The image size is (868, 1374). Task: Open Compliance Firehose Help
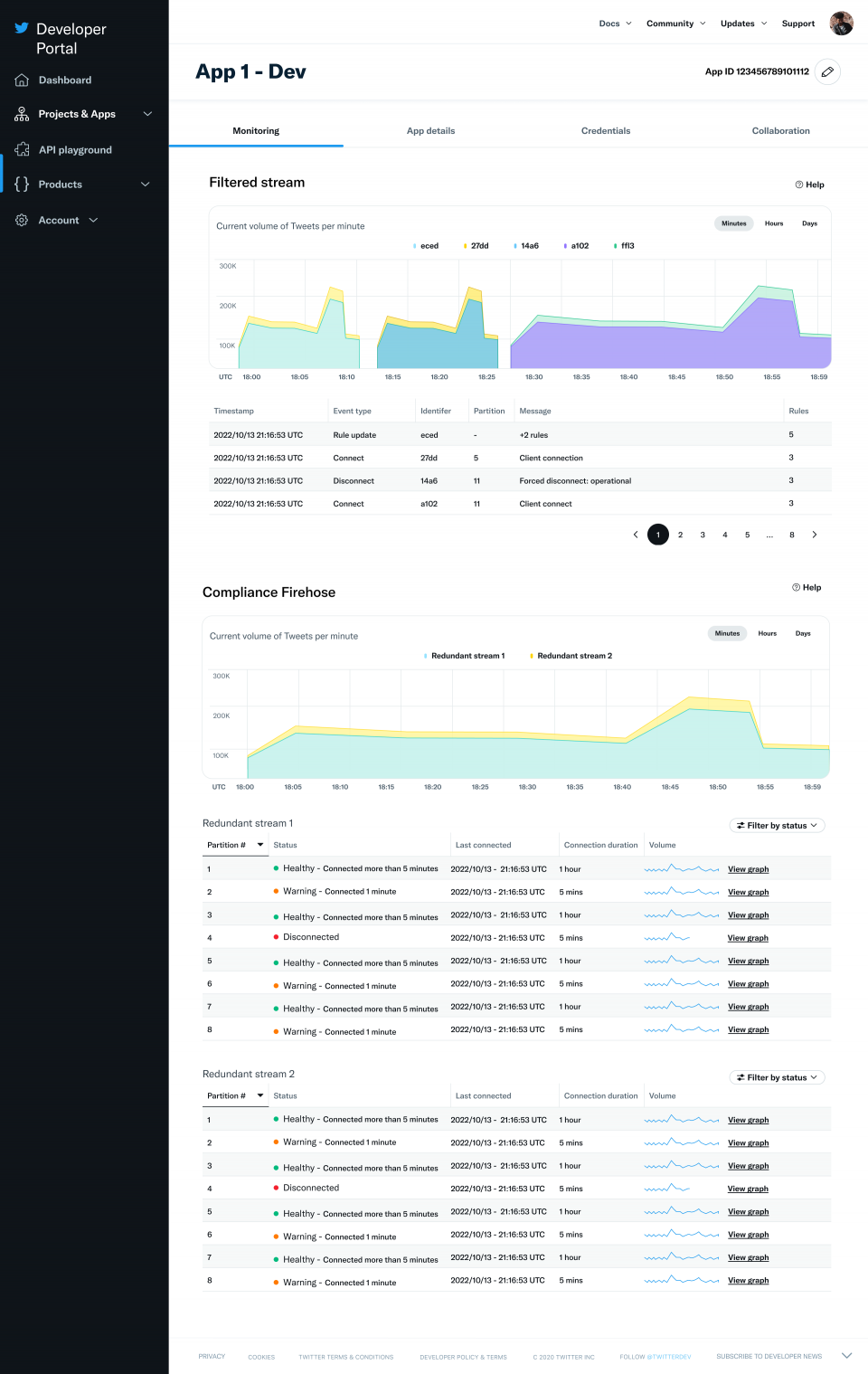pyautogui.click(x=807, y=587)
